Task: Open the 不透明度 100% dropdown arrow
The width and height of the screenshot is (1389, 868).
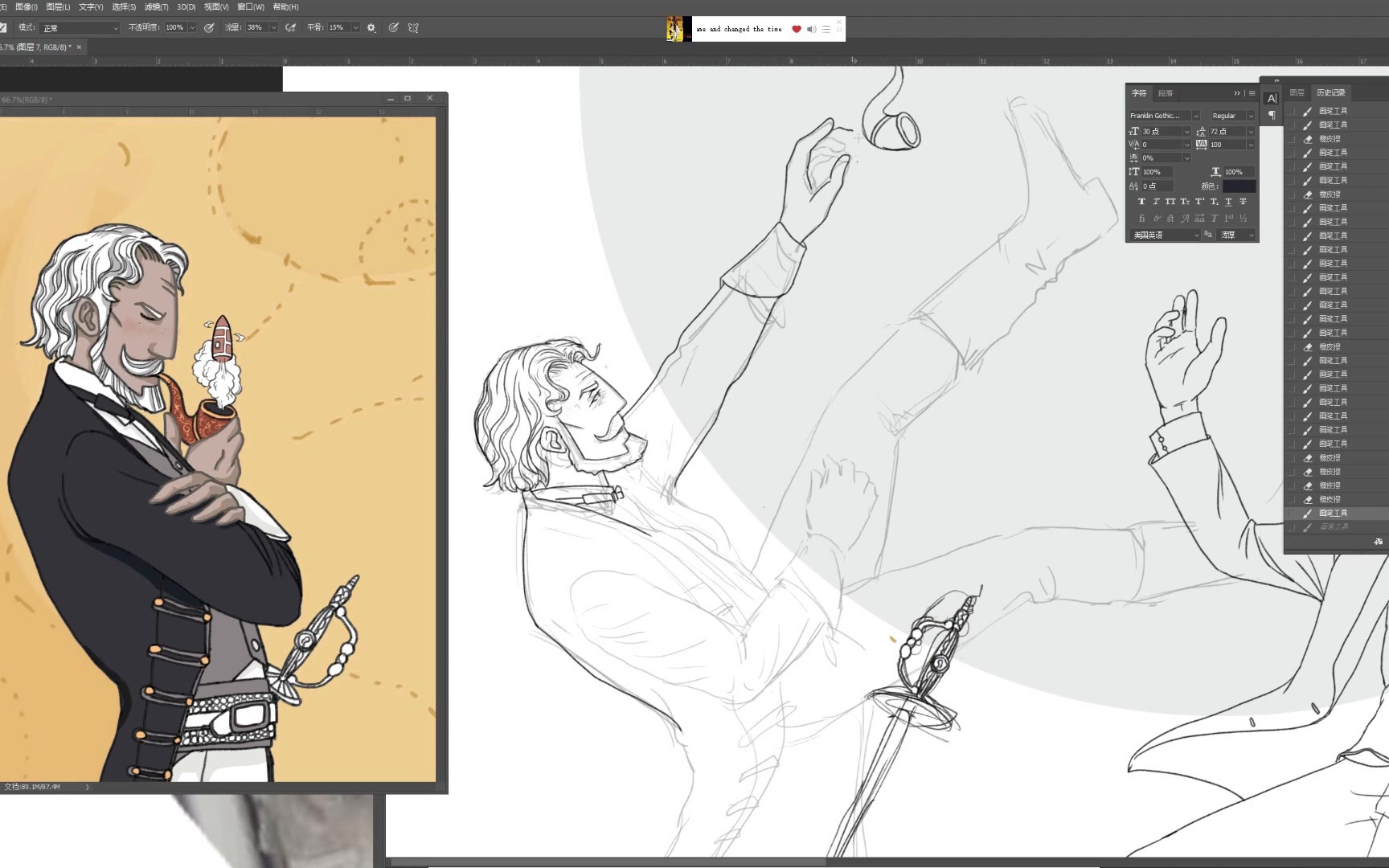Action: pyautogui.click(x=192, y=27)
